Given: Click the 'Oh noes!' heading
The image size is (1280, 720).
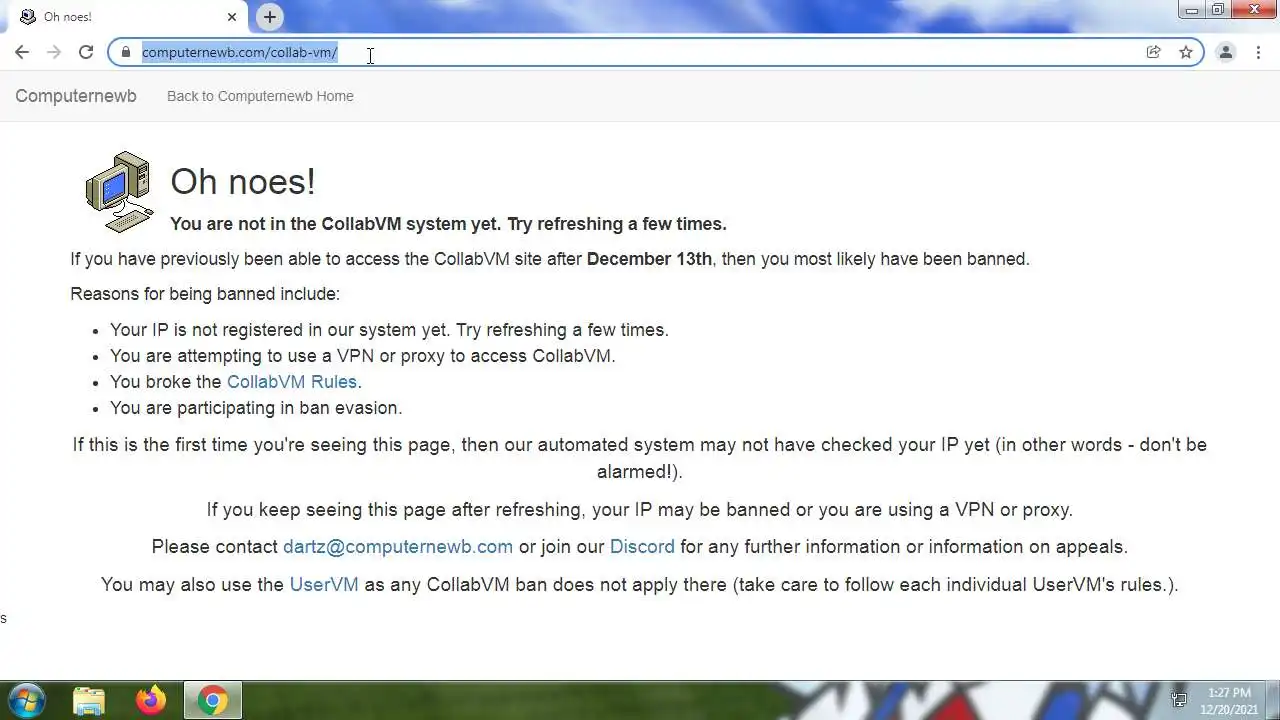Looking at the screenshot, I should coord(243,181).
